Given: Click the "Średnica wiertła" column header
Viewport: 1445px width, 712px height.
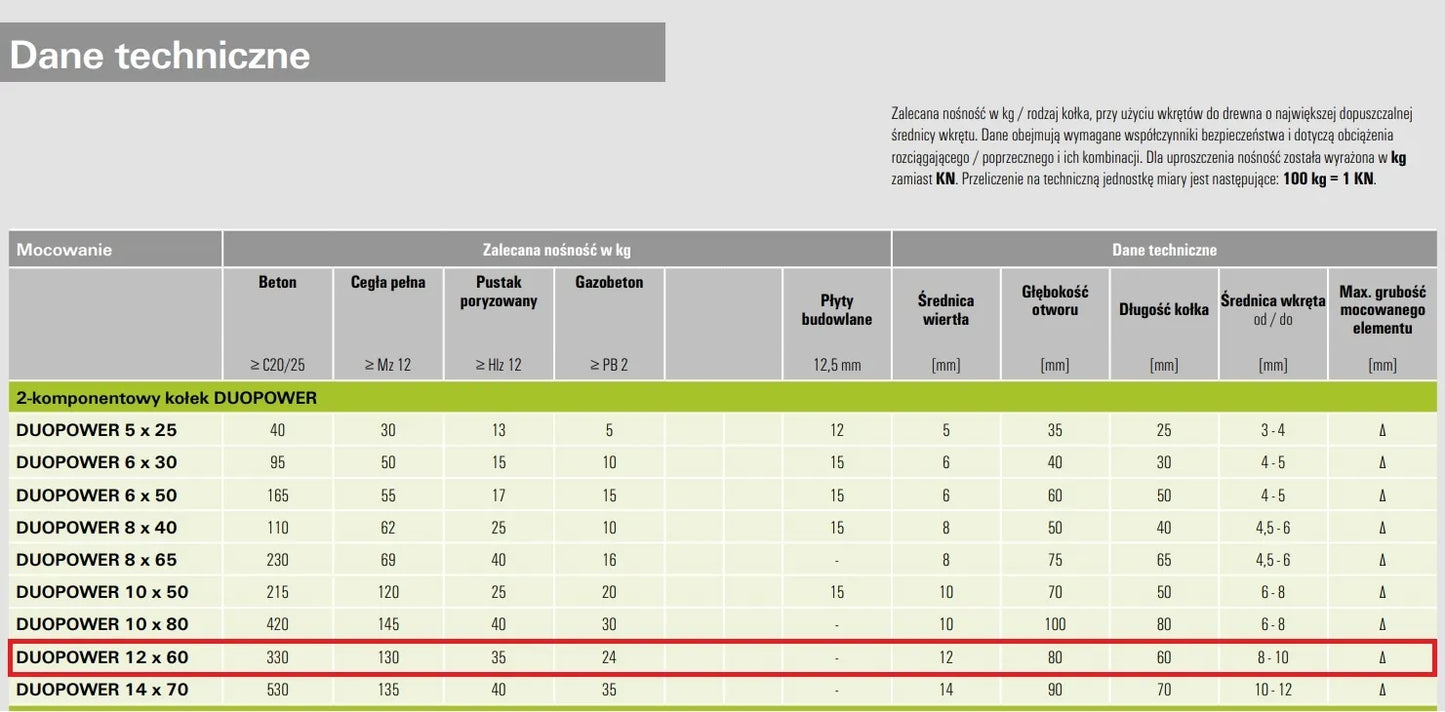Looking at the screenshot, I should [946, 310].
